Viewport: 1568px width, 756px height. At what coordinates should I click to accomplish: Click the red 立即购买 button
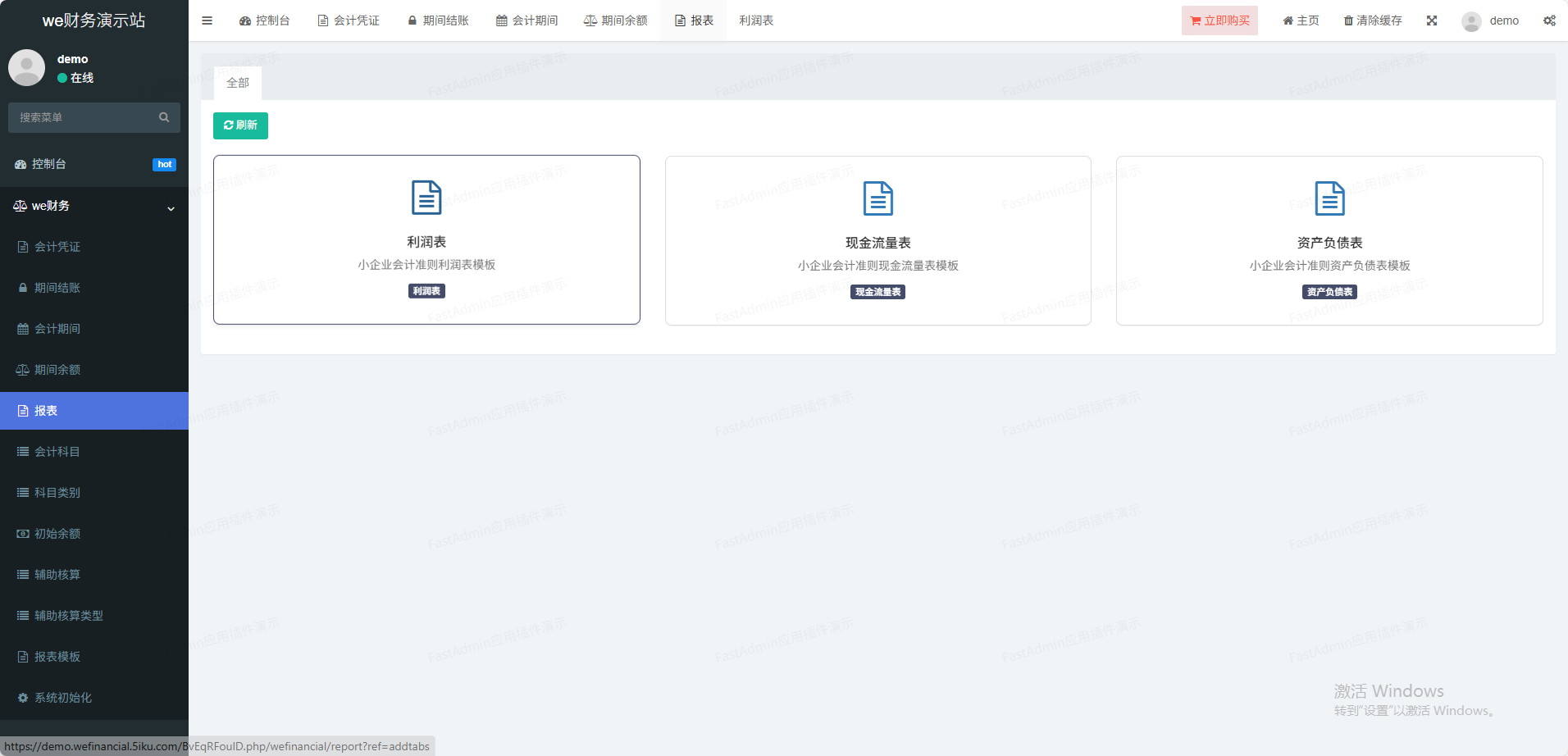pyautogui.click(x=1219, y=20)
